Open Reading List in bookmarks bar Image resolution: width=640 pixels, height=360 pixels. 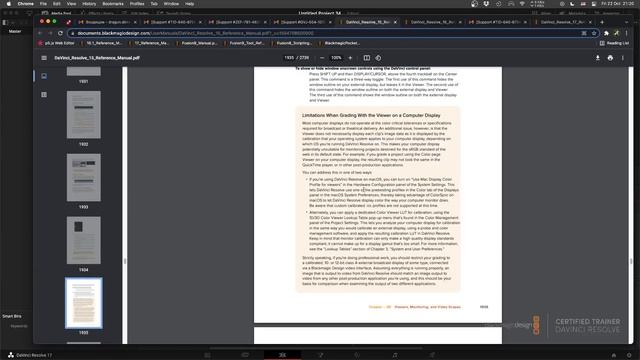tap(614, 43)
